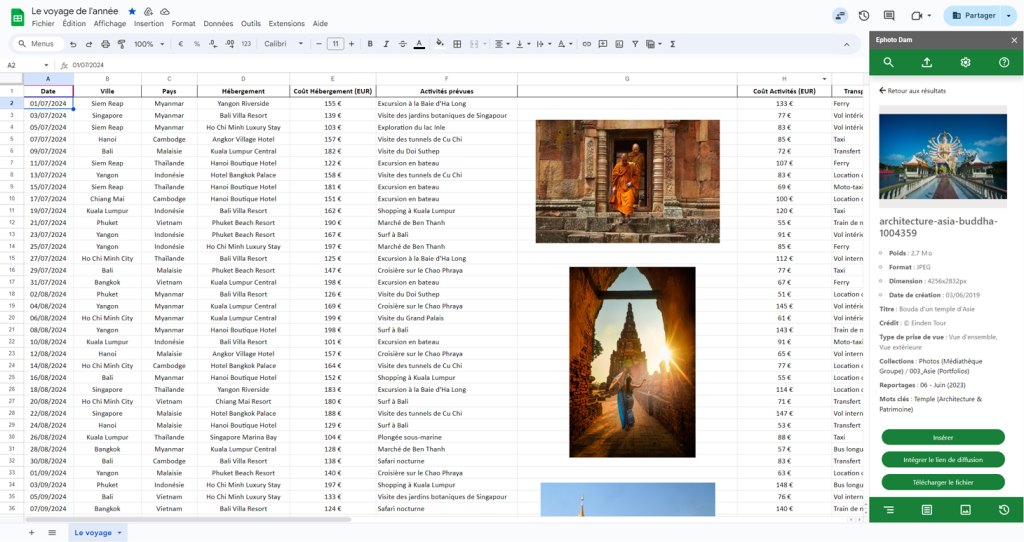Insert a chart
Viewport: 1024px width, 542px height.
click(619, 44)
